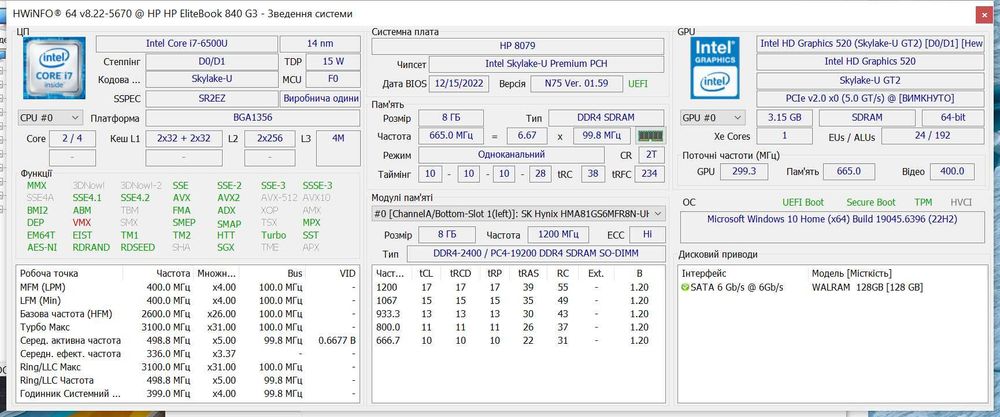Select the WALRAM 128GB drive entry
This screenshot has width=1000, height=417.
pos(831,288)
